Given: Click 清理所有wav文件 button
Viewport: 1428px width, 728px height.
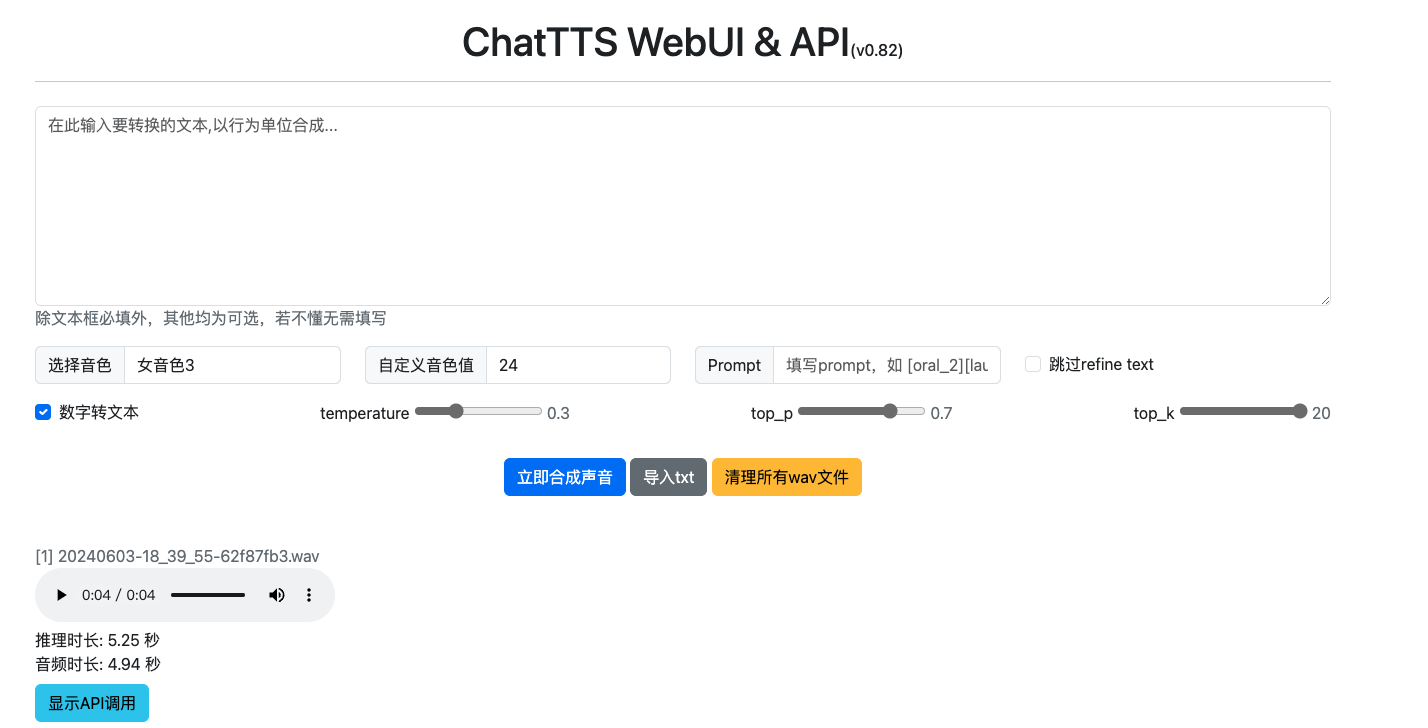Looking at the screenshot, I should pyautogui.click(x=787, y=477).
